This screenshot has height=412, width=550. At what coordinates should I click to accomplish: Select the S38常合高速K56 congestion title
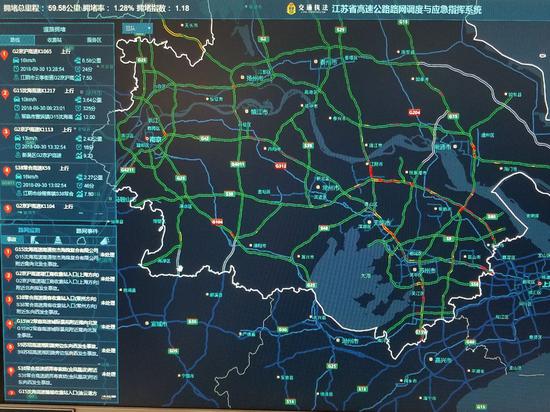tap(33, 169)
